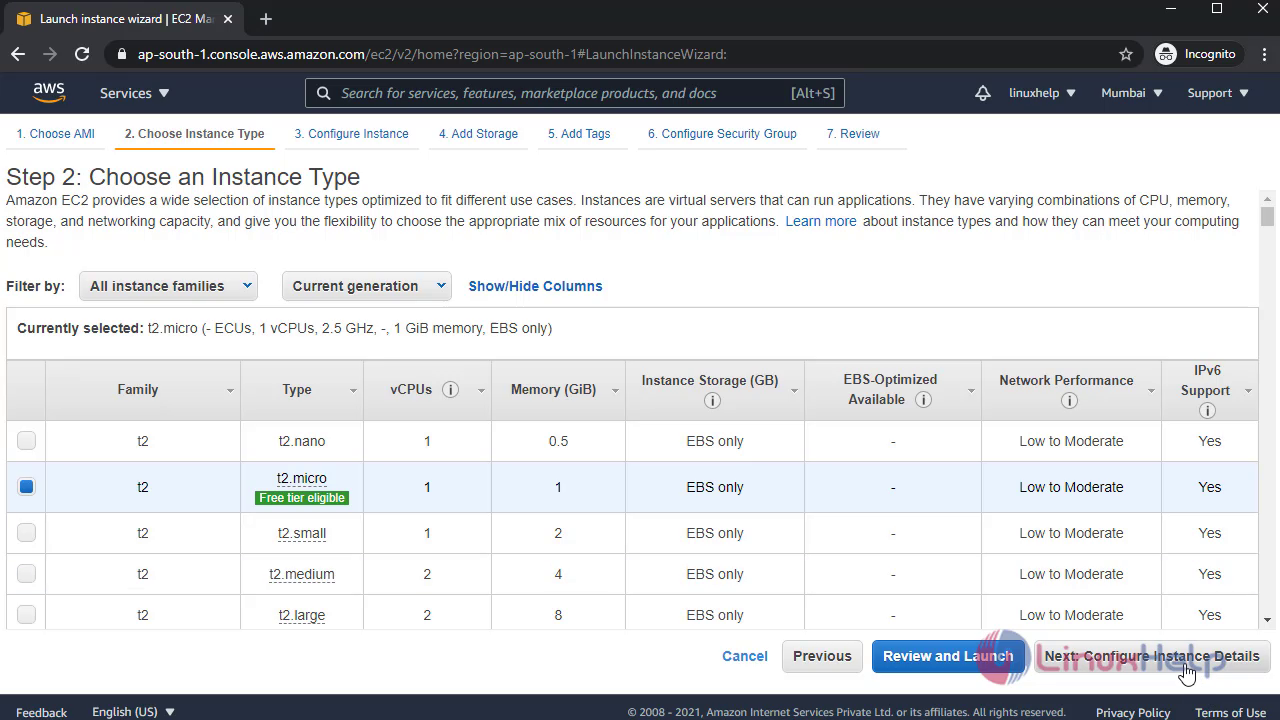The width and height of the screenshot is (1280, 720).
Task: Click Show/Hide Columns link
Action: click(535, 286)
